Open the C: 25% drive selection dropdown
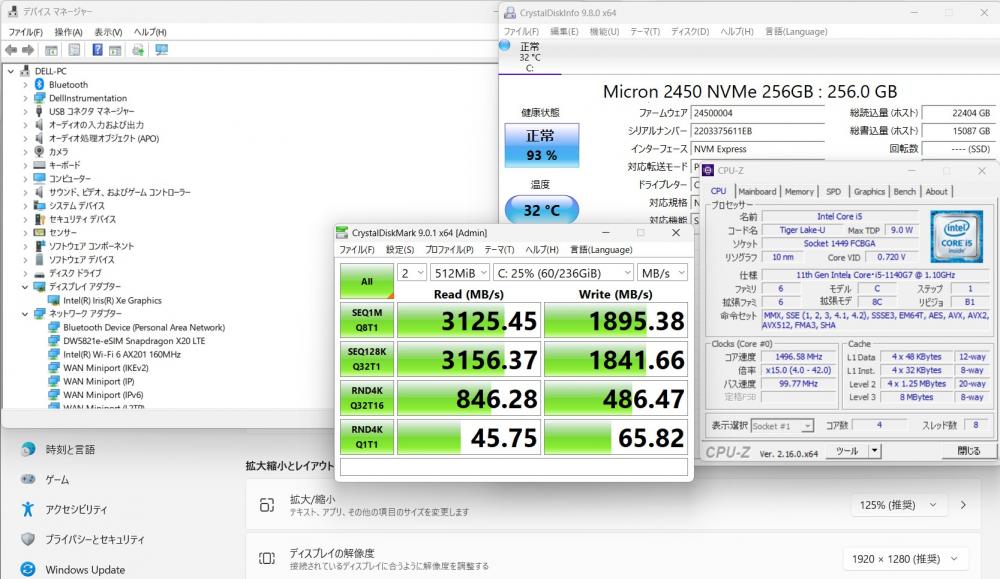The width and height of the screenshot is (1000, 579). 563,273
